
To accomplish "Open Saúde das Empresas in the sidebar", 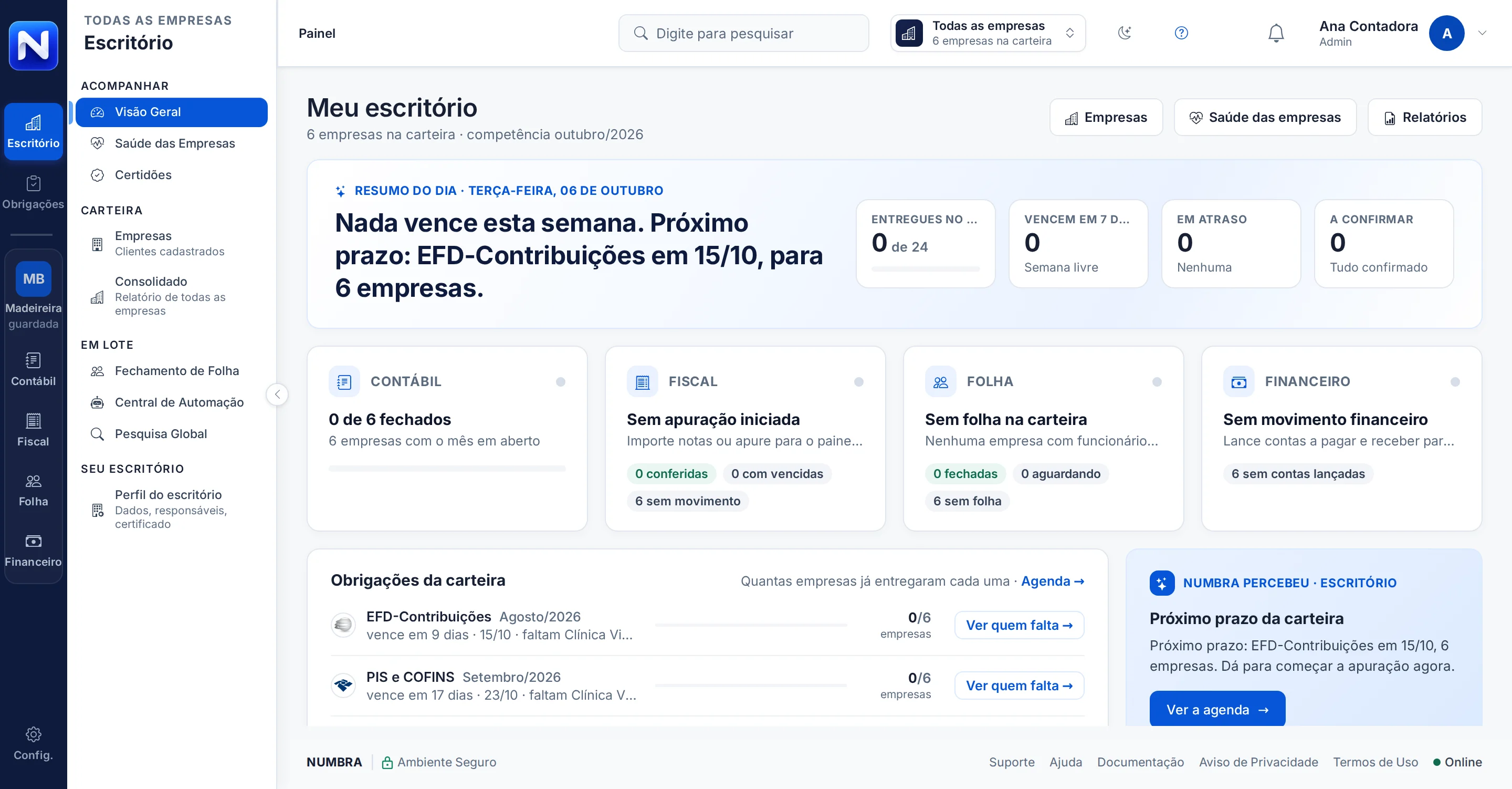I will 171,143.
